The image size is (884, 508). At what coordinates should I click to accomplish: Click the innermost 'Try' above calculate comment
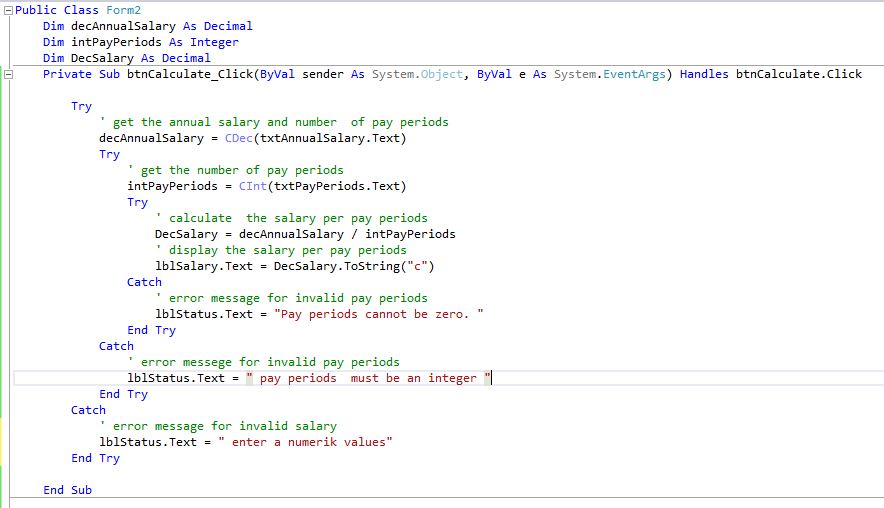(x=138, y=202)
